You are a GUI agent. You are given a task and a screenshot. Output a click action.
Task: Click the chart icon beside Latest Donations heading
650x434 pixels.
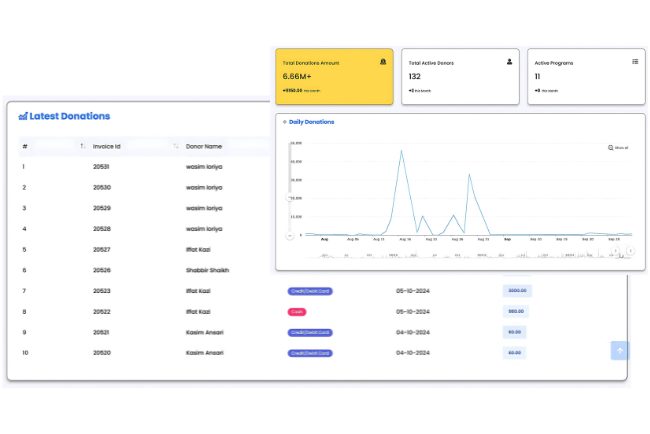(23, 116)
